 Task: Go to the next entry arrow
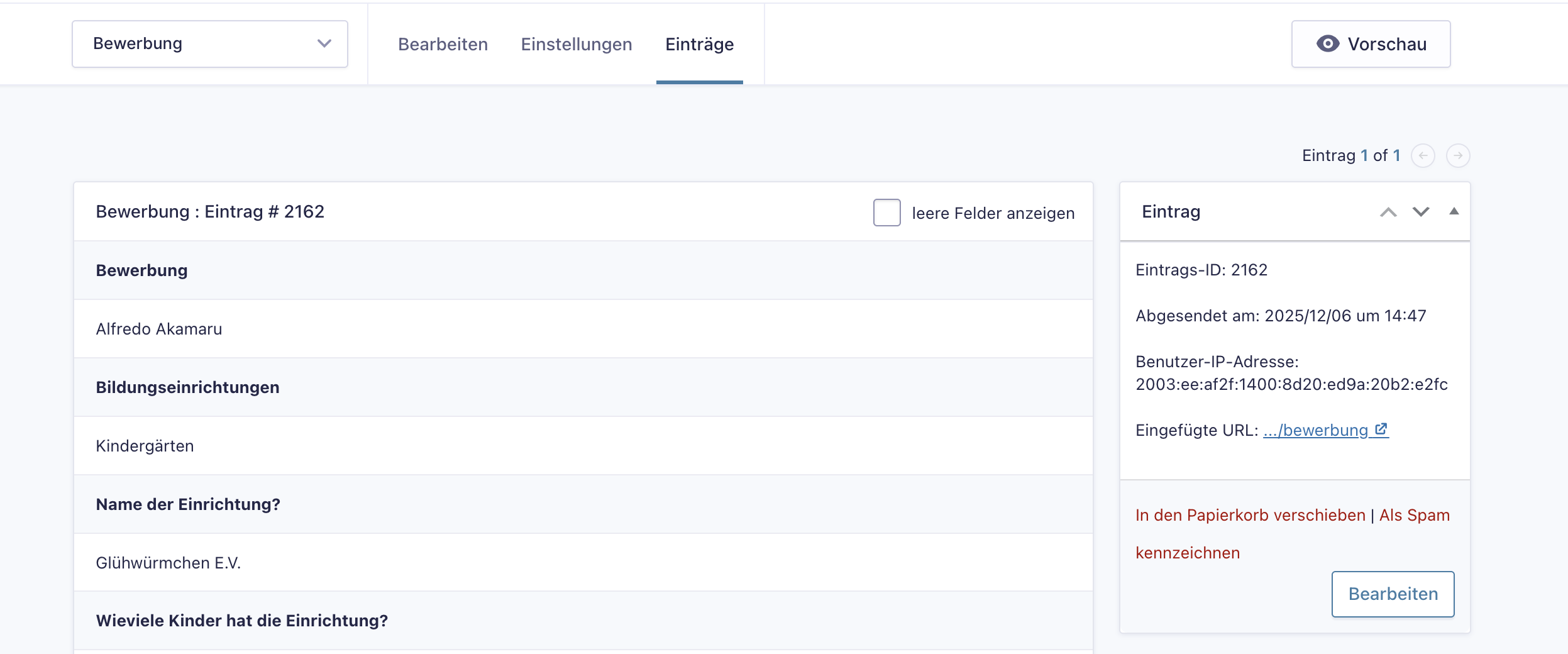1457,155
